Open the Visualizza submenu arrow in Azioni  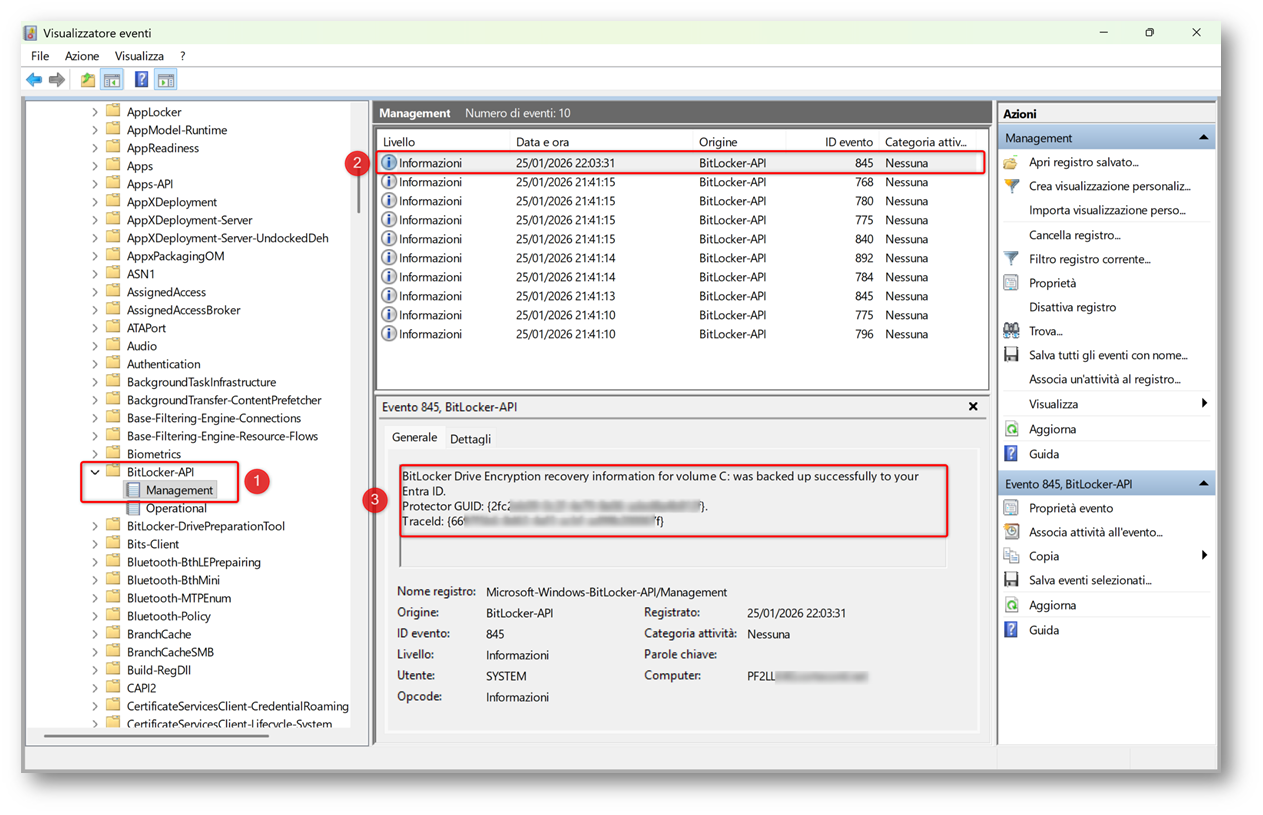click(1204, 404)
